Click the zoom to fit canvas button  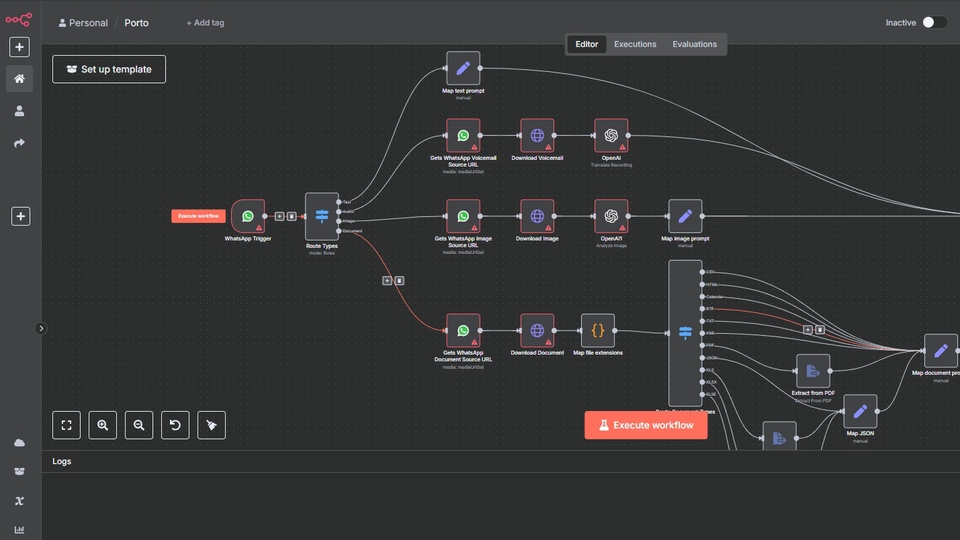[66, 425]
